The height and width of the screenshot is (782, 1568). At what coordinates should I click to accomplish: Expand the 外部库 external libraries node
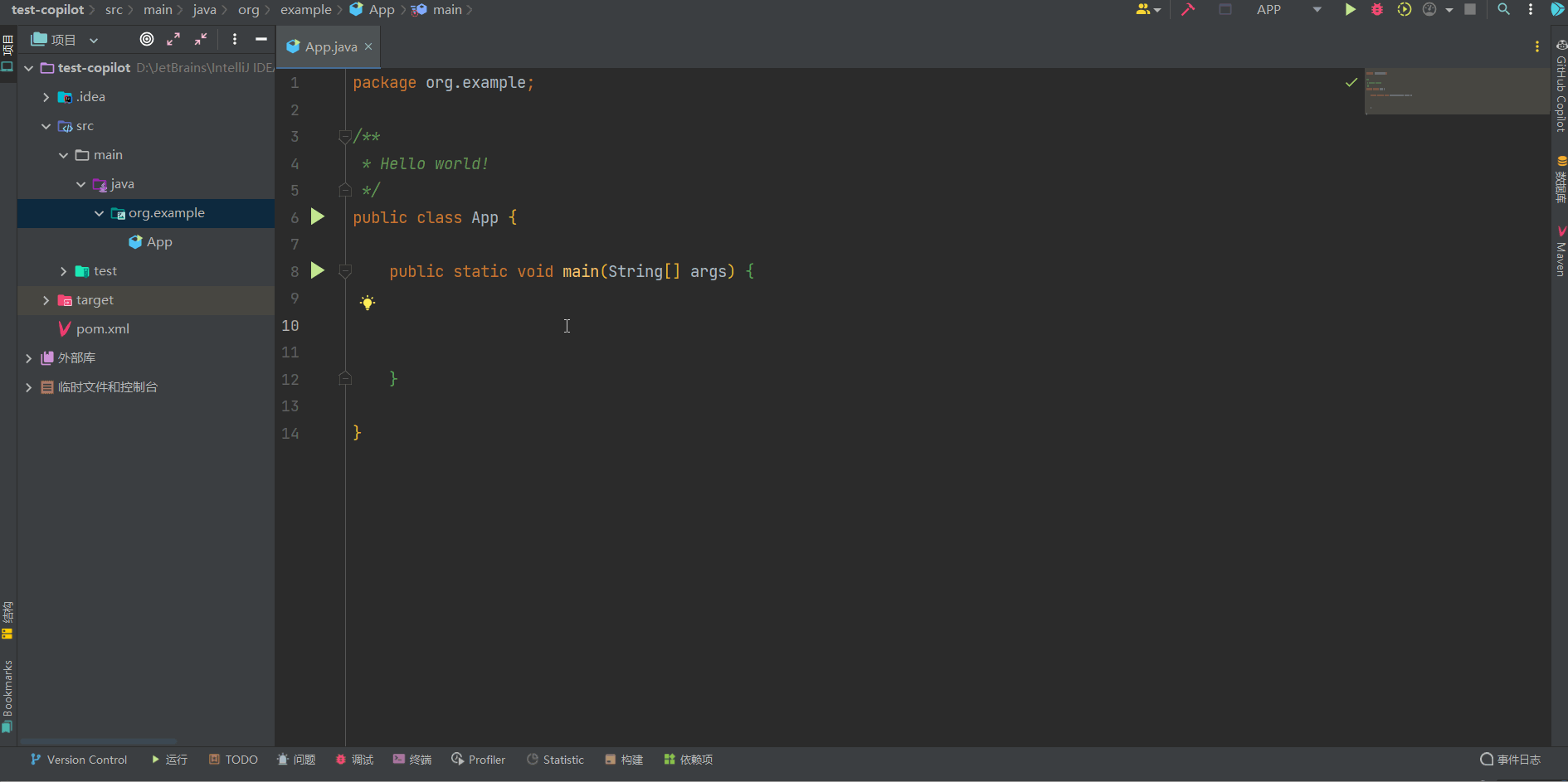tap(29, 358)
